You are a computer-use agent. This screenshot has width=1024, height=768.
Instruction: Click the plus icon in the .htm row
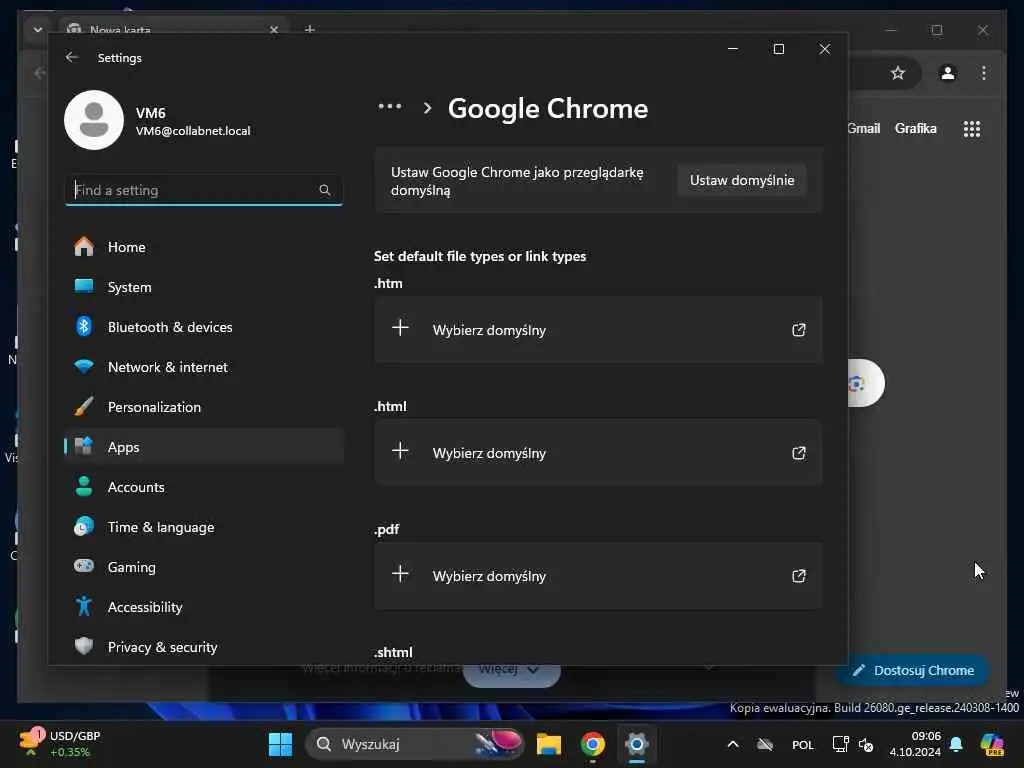click(x=400, y=328)
